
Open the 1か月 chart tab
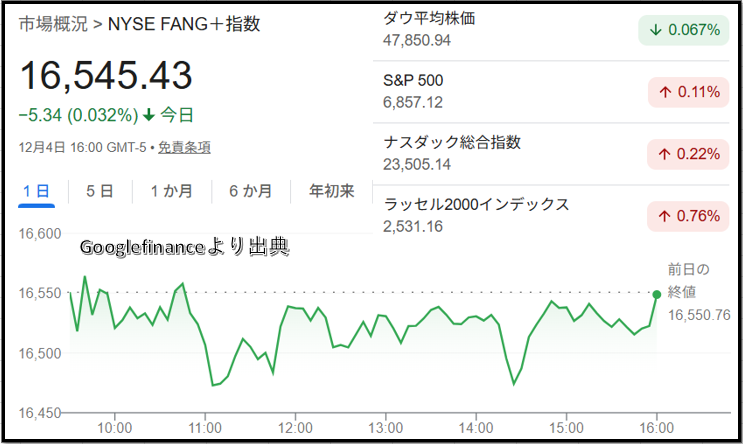[x=172, y=191]
